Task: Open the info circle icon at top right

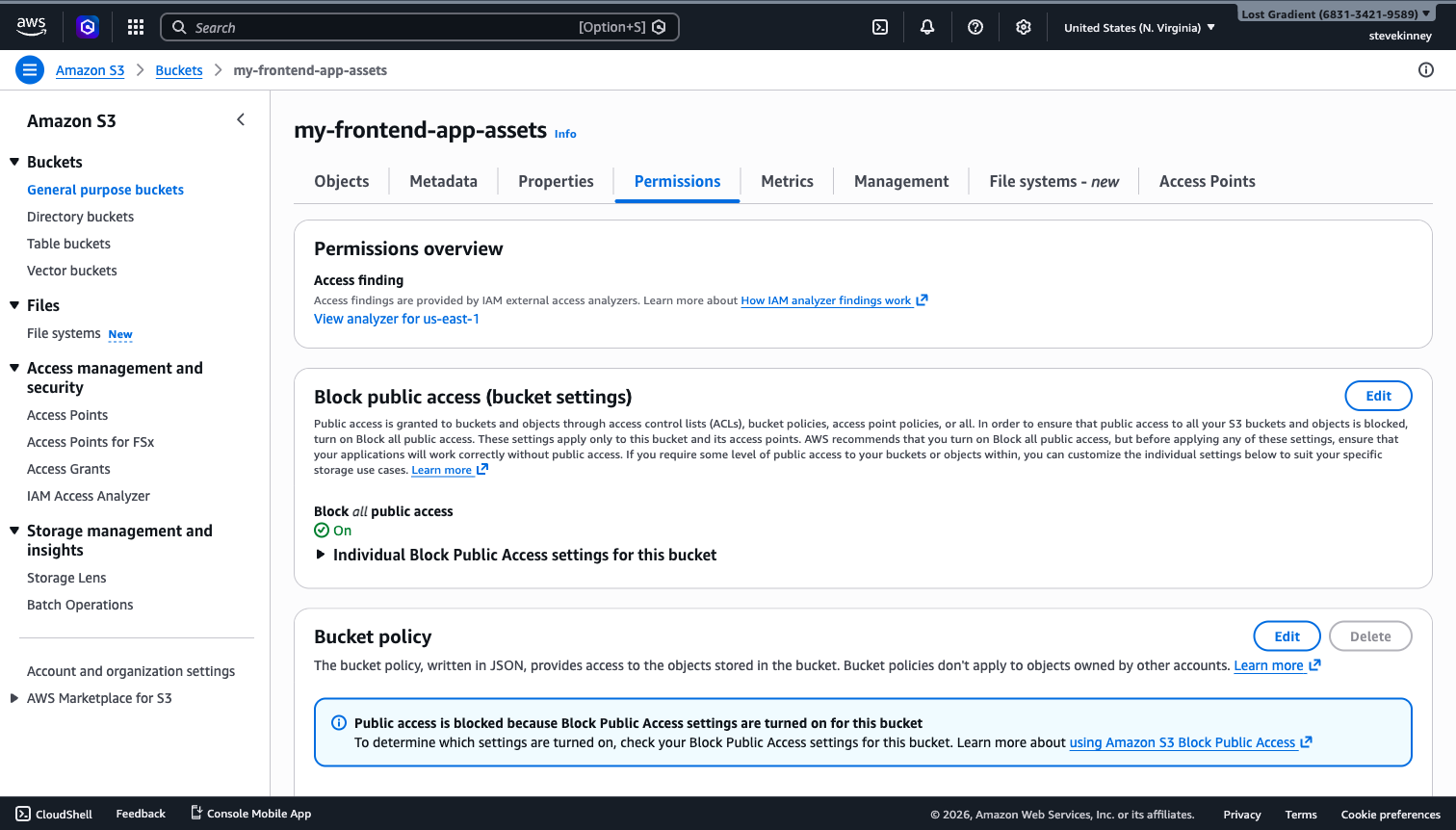Action: pyautogui.click(x=1426, y=69)
